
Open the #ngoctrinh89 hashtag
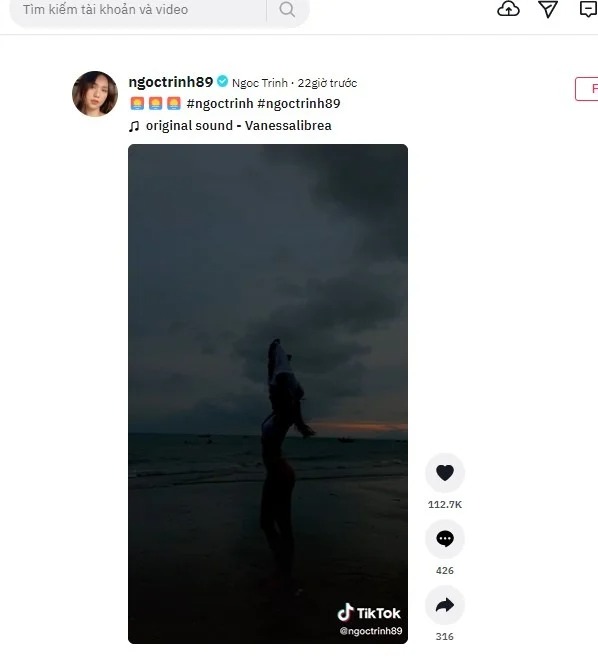coord(299,103)
